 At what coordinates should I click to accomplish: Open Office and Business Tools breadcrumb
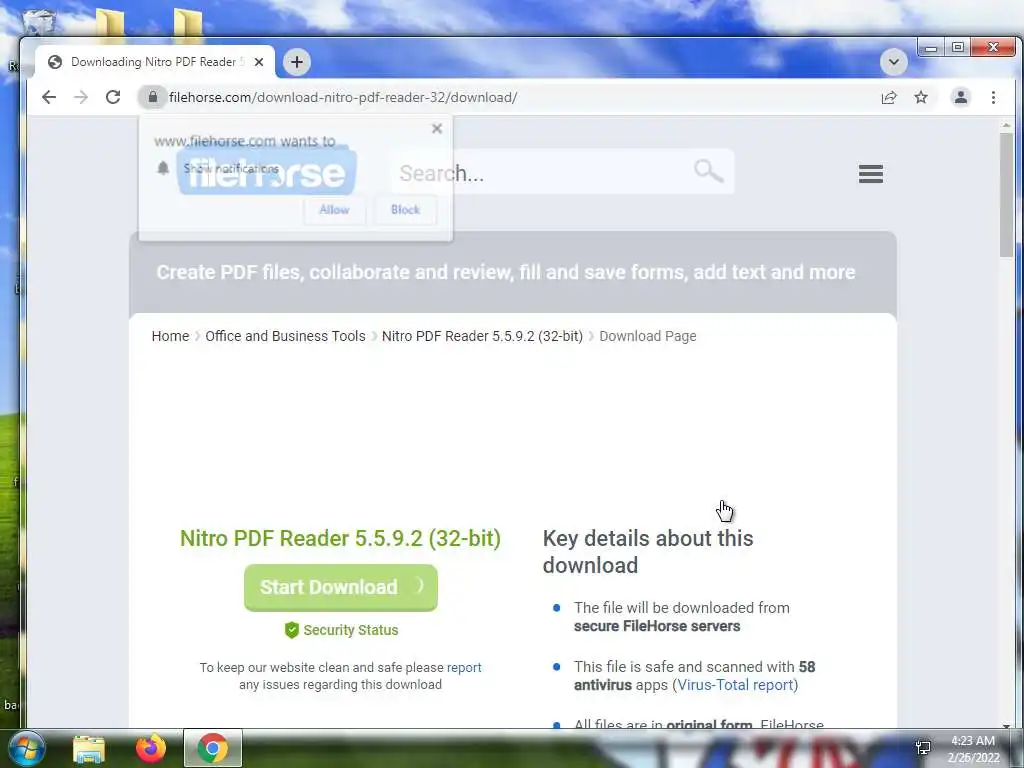click(x=285, y=336)
